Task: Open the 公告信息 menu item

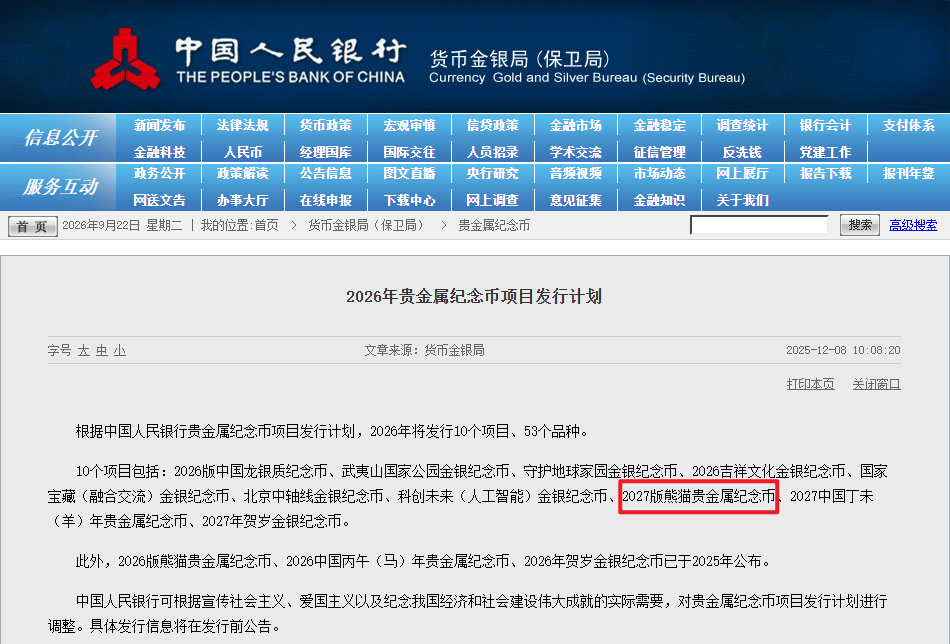Action: [x=325, y=173]
